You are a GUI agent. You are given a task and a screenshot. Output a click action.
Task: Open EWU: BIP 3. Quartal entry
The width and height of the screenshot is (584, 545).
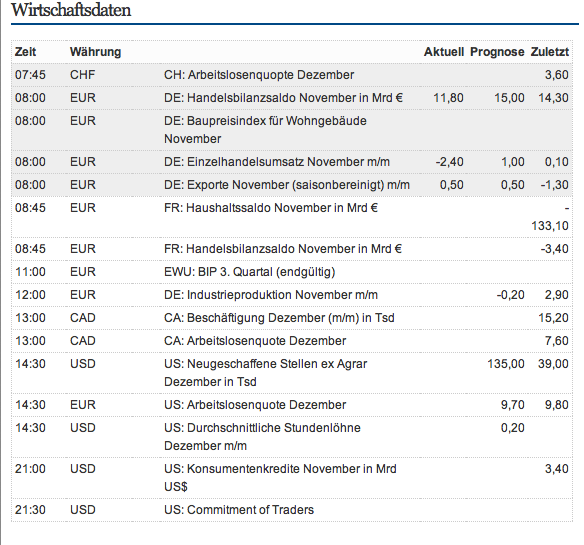292,272
